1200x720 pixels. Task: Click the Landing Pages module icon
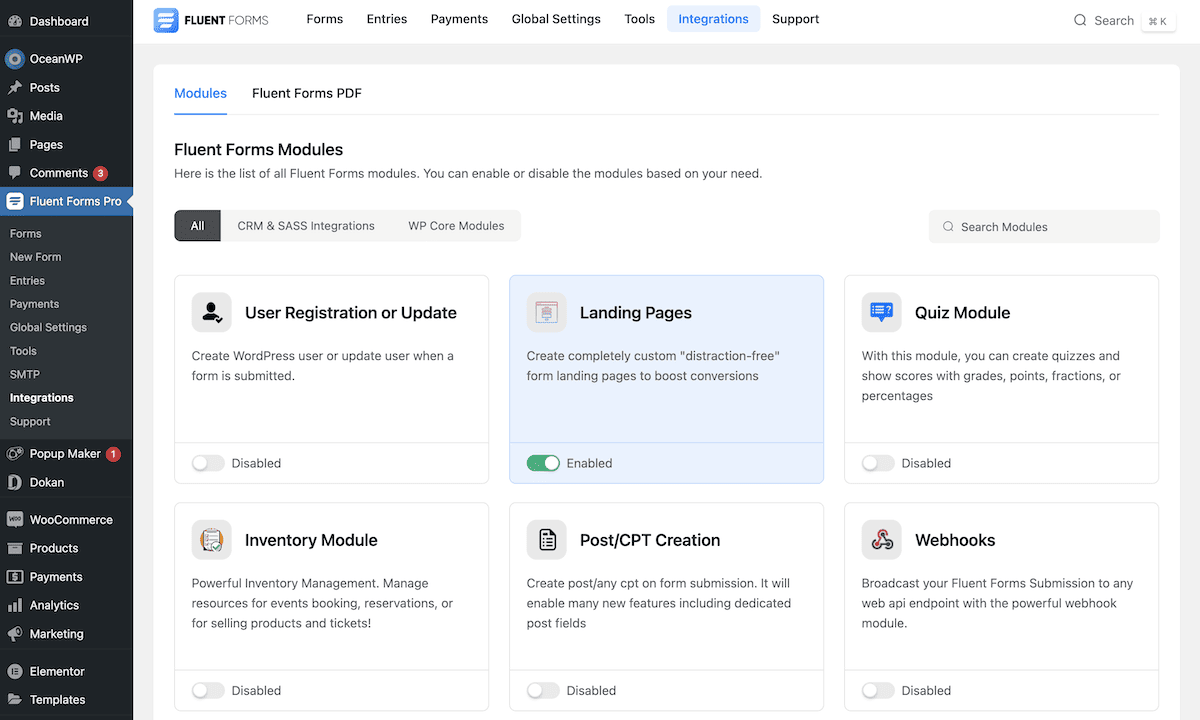coord(547,312)
